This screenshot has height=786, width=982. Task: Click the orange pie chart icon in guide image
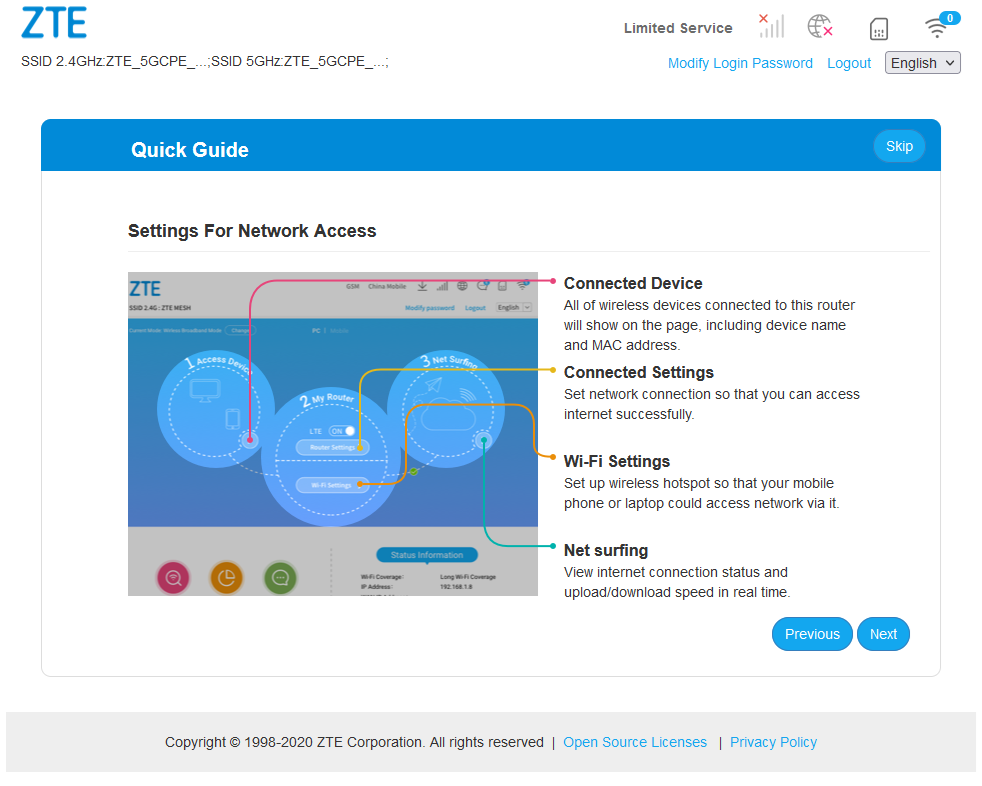click(226, 577)
